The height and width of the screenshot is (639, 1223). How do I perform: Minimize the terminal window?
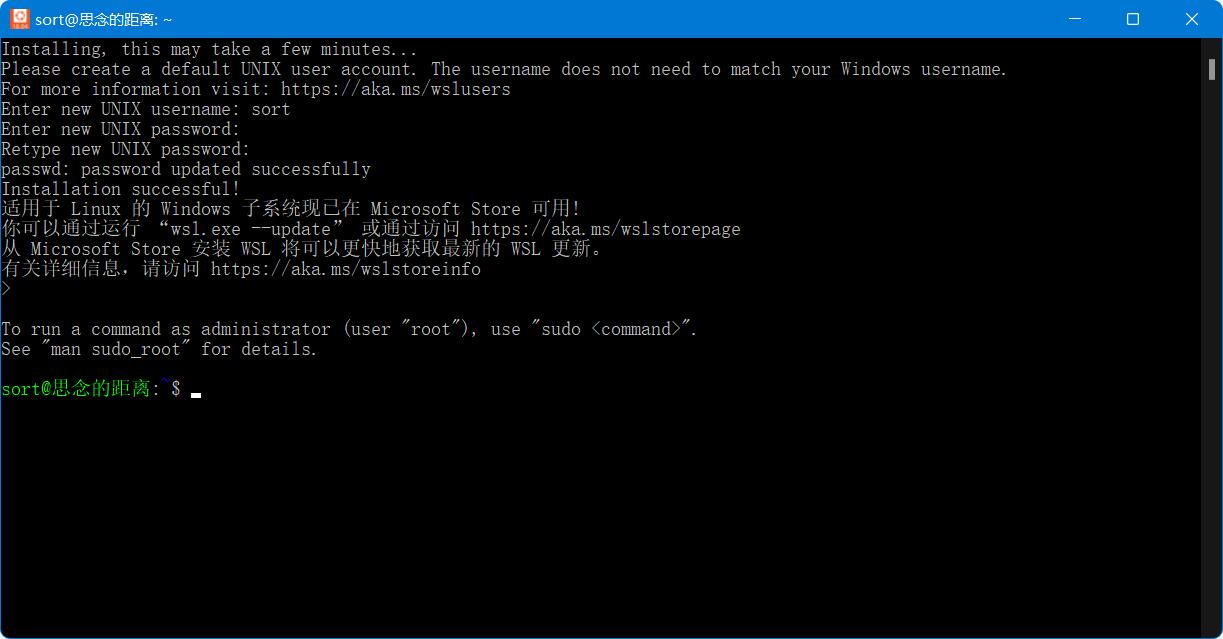1075,19
